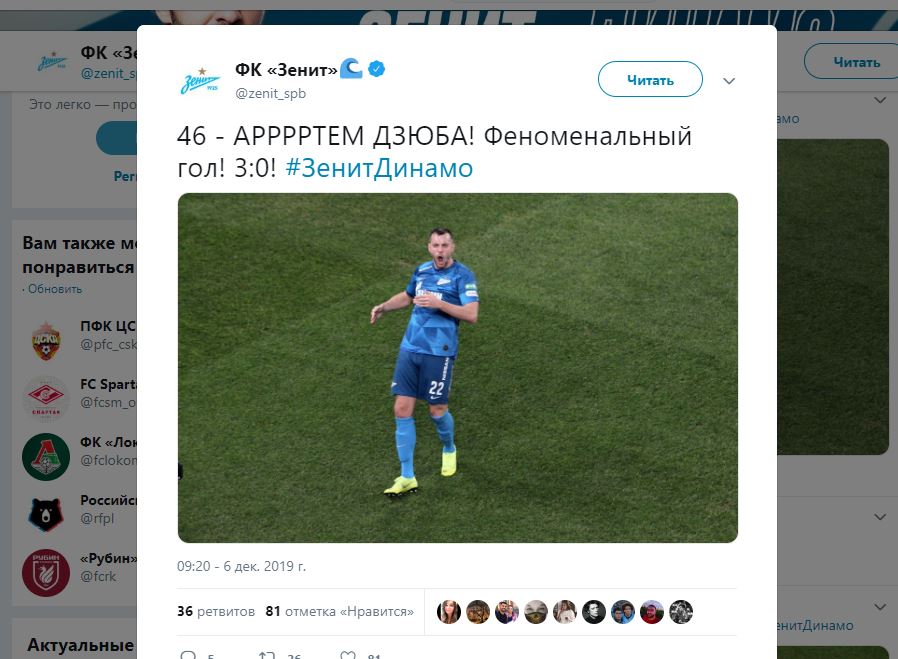
Task: Open the Rubin club logo avatar
Action: (46, 572)
